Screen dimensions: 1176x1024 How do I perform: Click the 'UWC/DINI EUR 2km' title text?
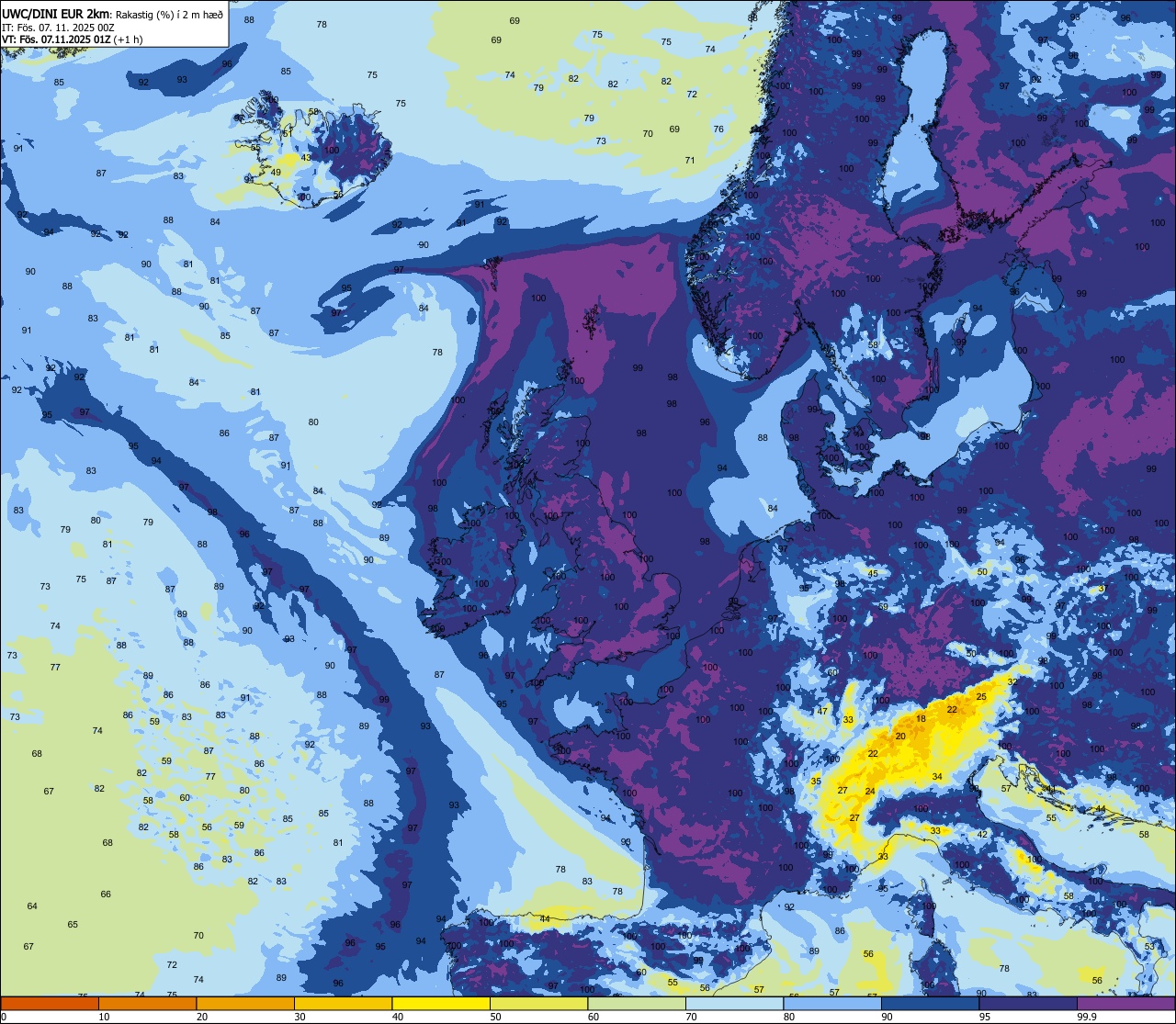click(x=54, y=14)
